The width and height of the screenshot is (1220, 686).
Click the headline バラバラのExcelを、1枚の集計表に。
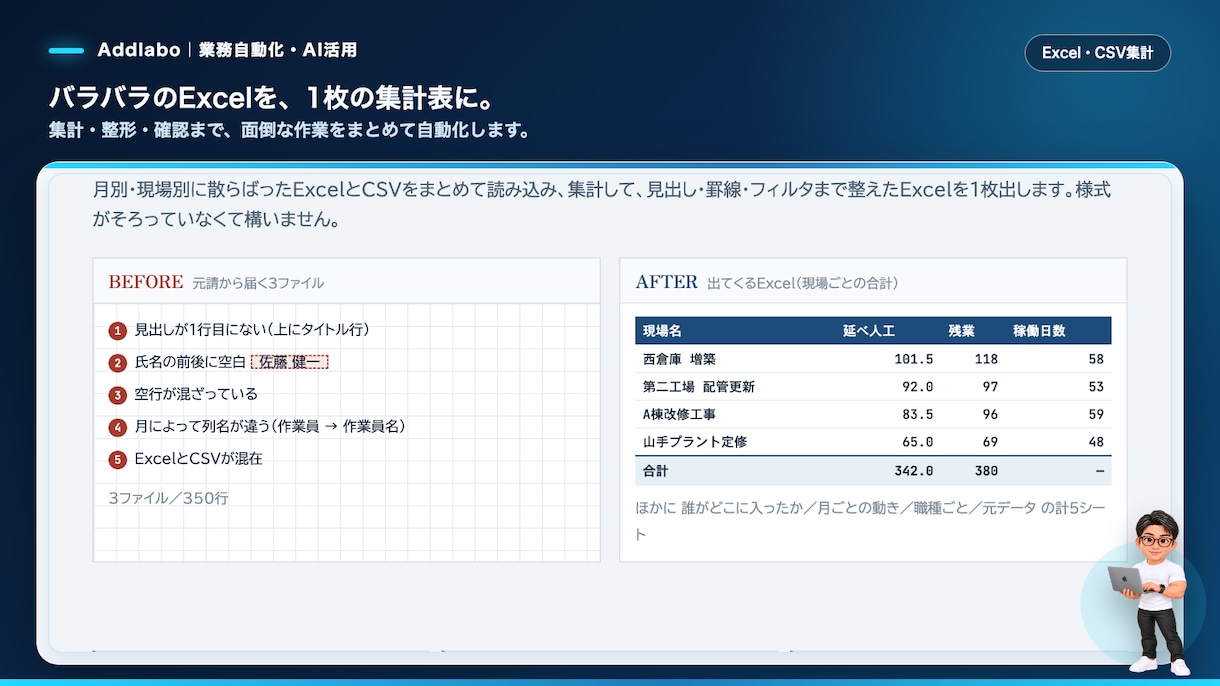(273, 98)
